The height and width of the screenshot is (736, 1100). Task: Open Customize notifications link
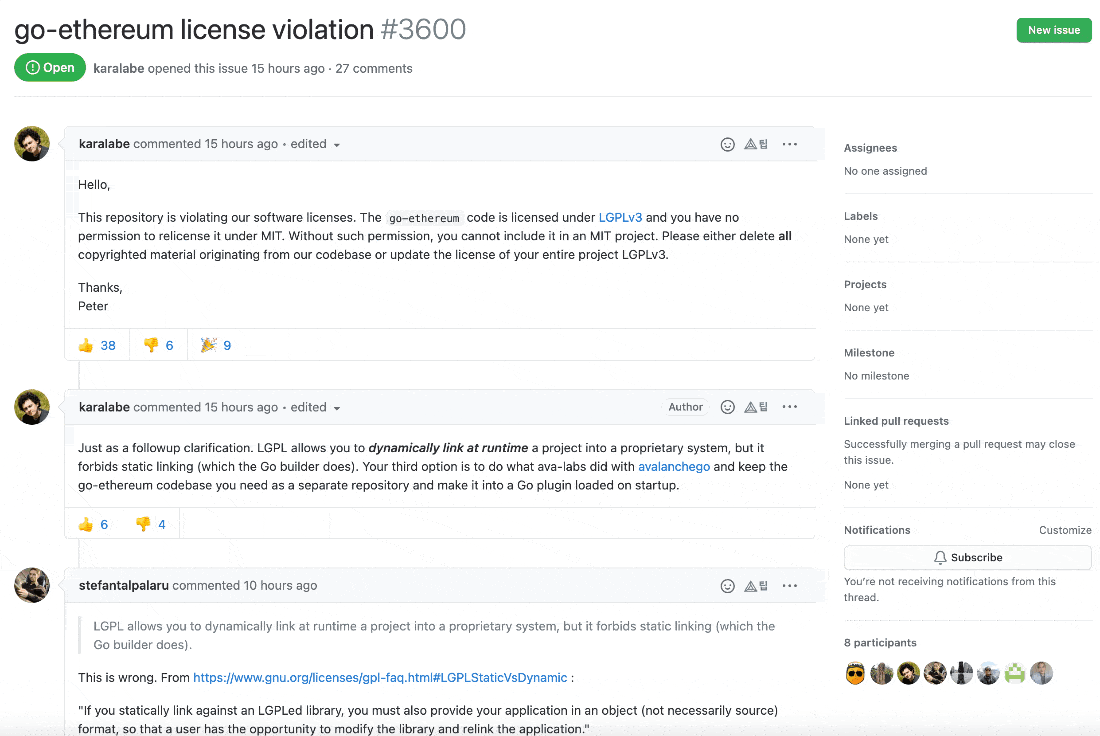[x=1065, y=530]
